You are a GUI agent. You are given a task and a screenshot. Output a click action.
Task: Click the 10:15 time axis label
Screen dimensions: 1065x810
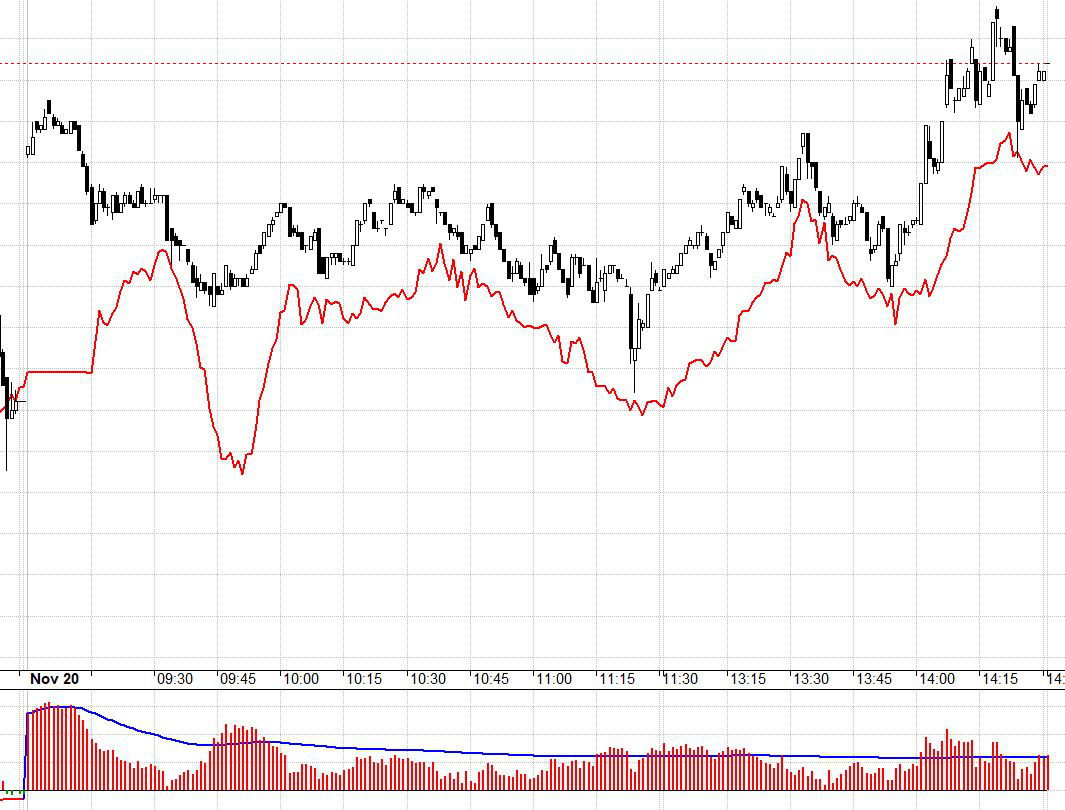pyautogui.click(x=364, y=679)
